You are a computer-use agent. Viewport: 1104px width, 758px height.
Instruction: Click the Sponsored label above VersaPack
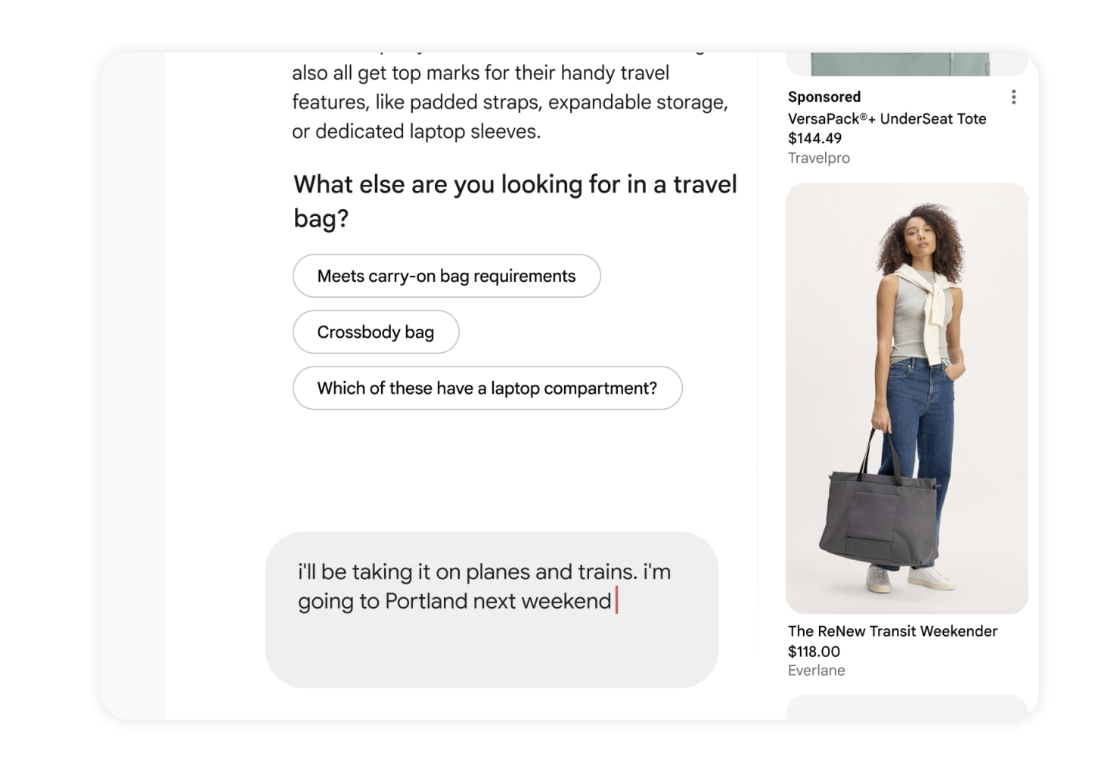[x=824, y=97]
